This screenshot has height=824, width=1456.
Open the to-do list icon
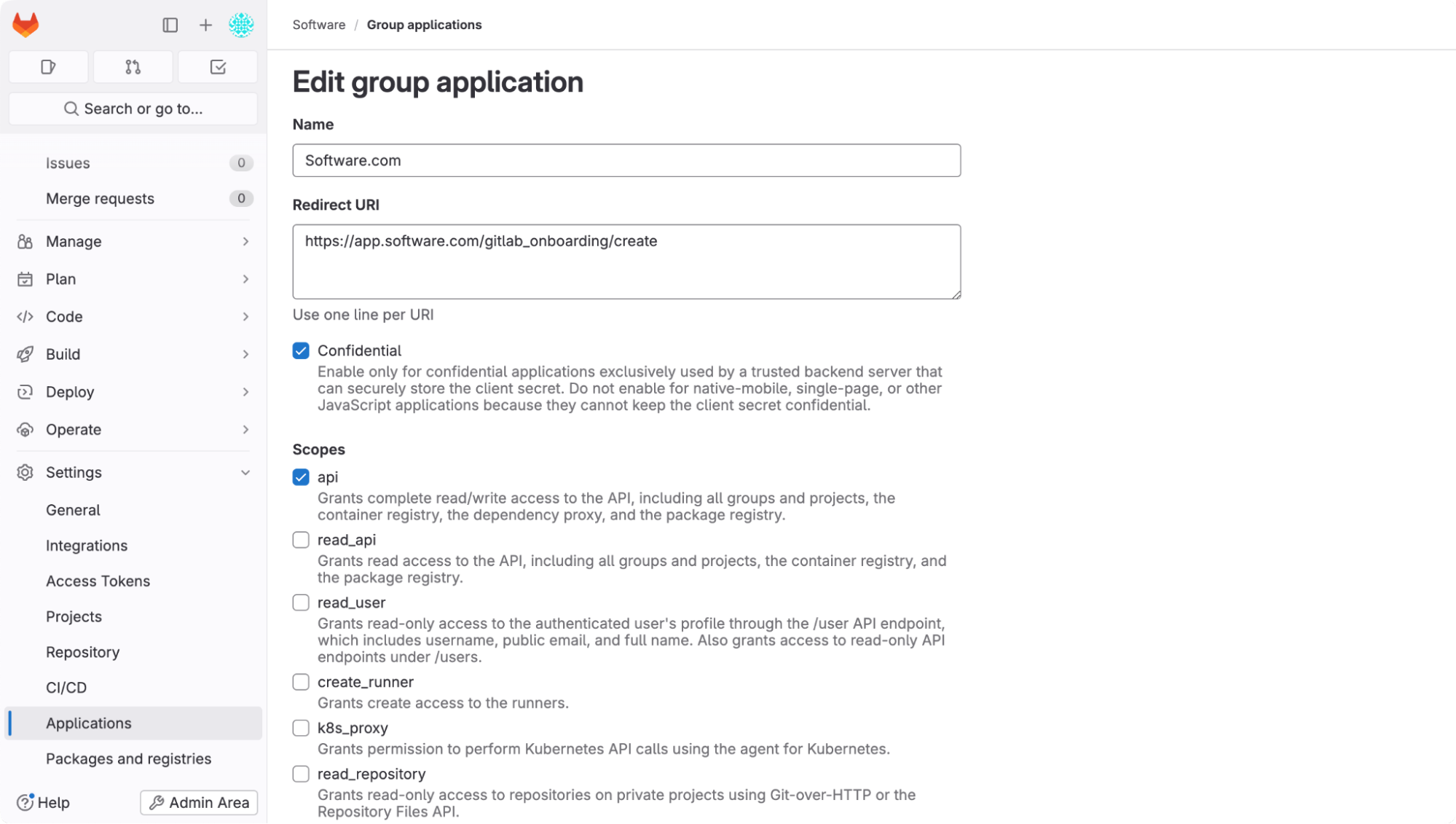click(x=217, y=66)
